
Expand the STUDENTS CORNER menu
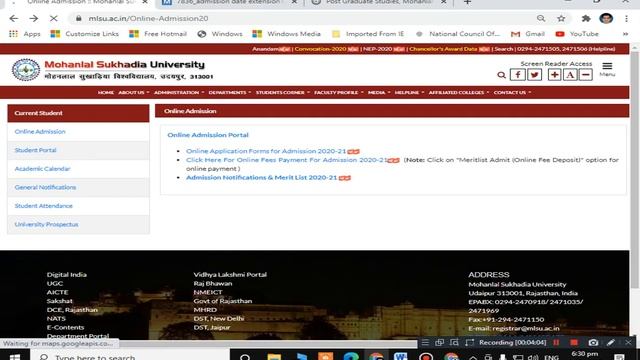(x=282, y=93)
